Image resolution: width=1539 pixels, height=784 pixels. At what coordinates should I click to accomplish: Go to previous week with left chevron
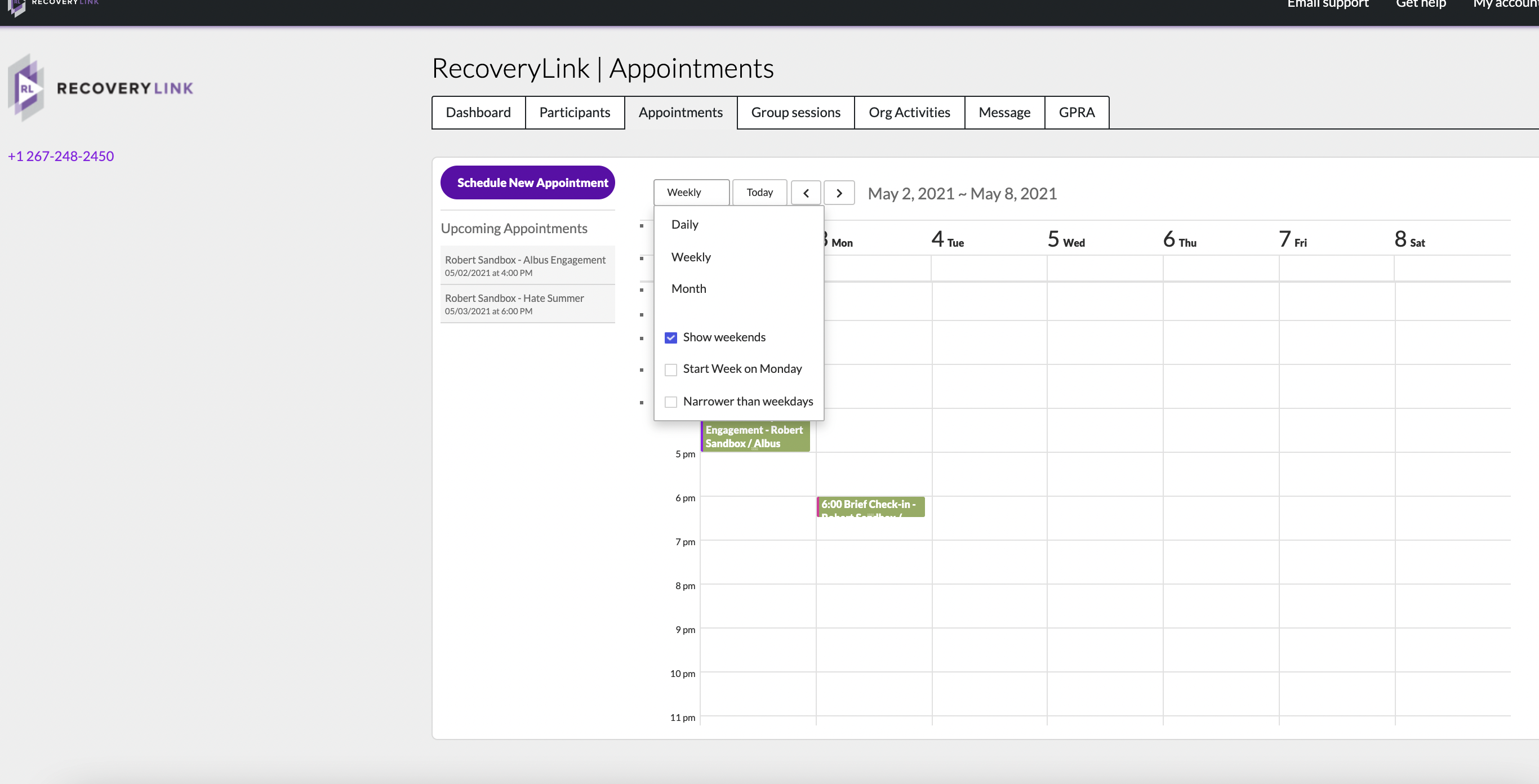pyautogui.click(x=806, y=193)
